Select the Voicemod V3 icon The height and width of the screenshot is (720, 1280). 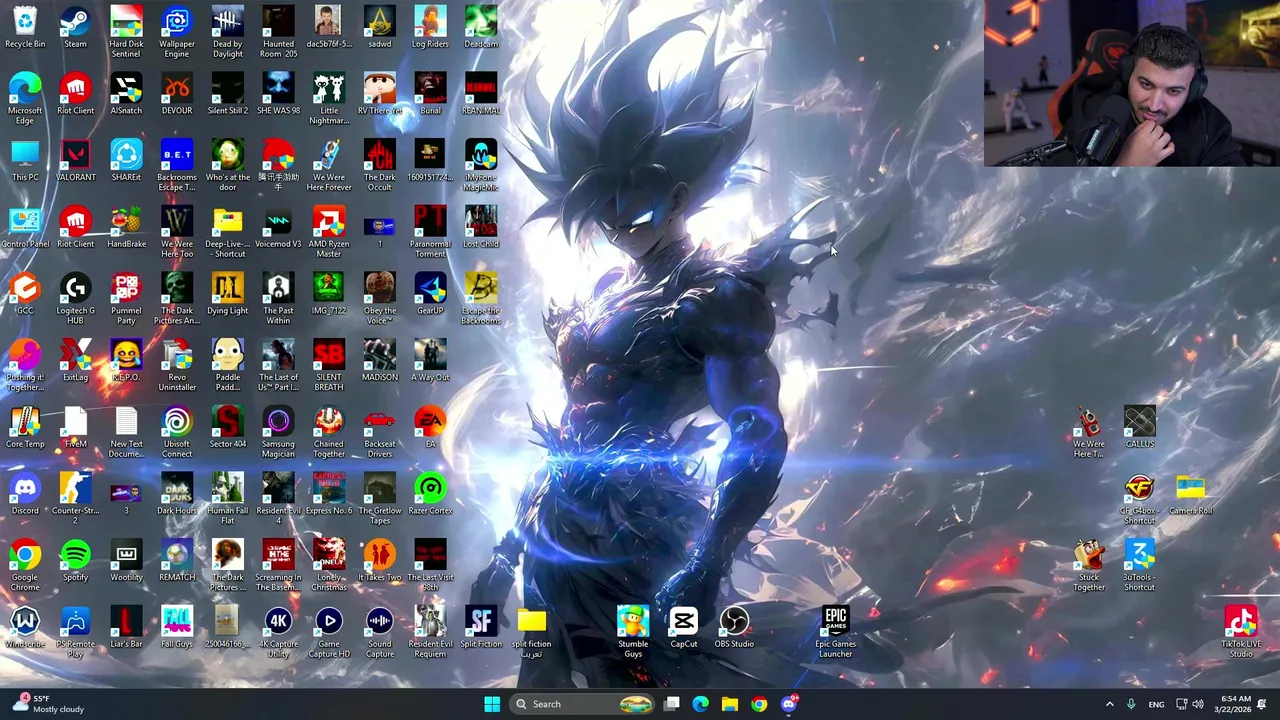(278, 228)
